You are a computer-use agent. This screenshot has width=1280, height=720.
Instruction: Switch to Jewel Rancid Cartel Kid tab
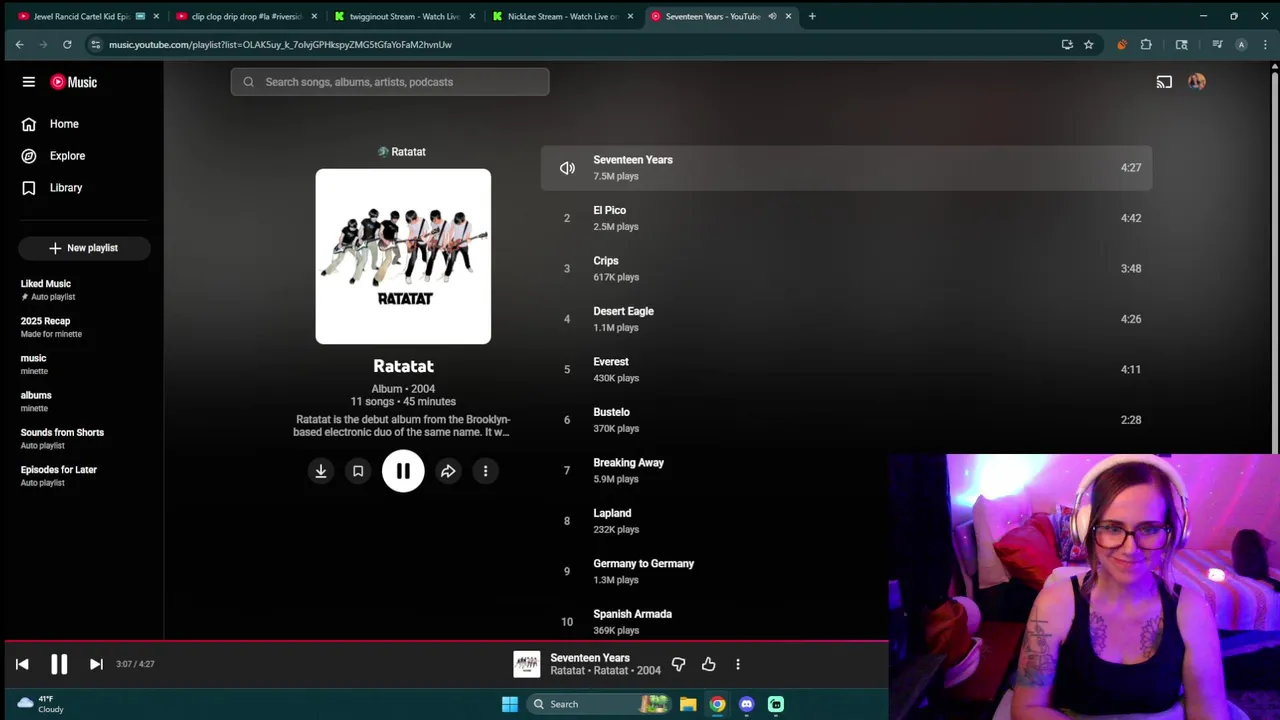(88, 16)
